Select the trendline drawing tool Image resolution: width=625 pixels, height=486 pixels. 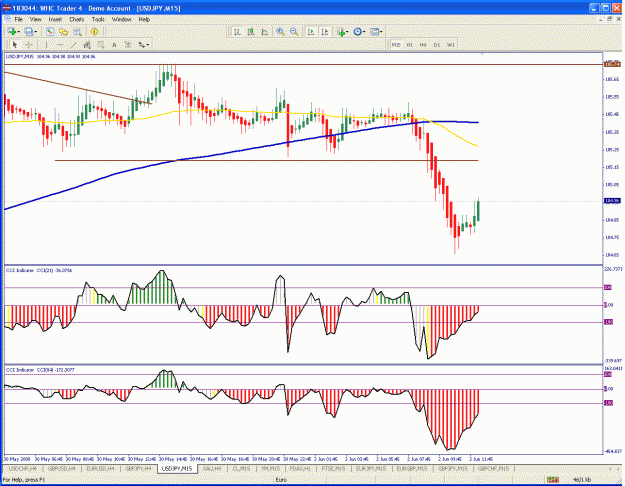(x=73, y=45)
